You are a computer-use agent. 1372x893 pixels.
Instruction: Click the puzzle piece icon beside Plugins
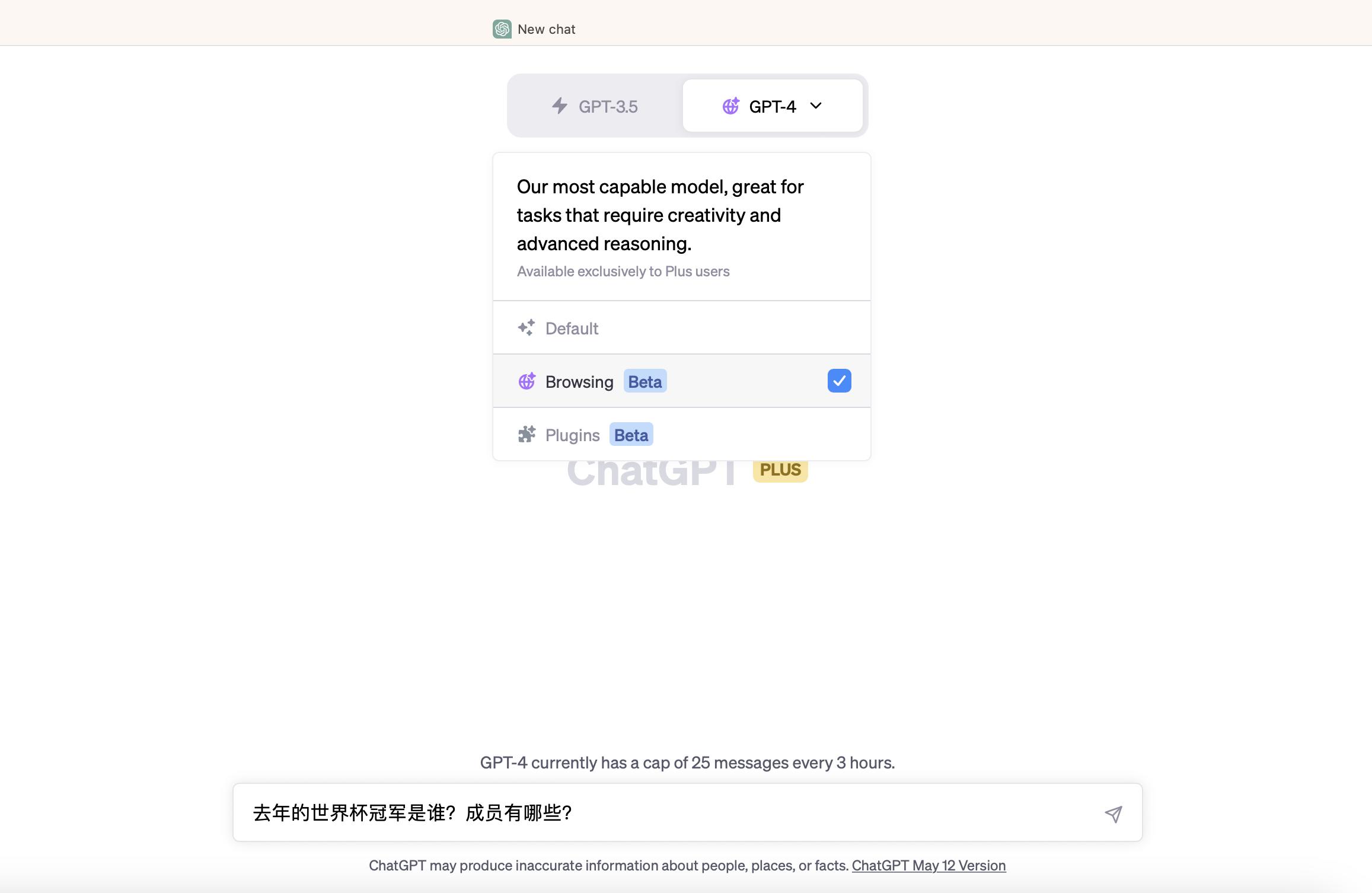tap(527, 434)
